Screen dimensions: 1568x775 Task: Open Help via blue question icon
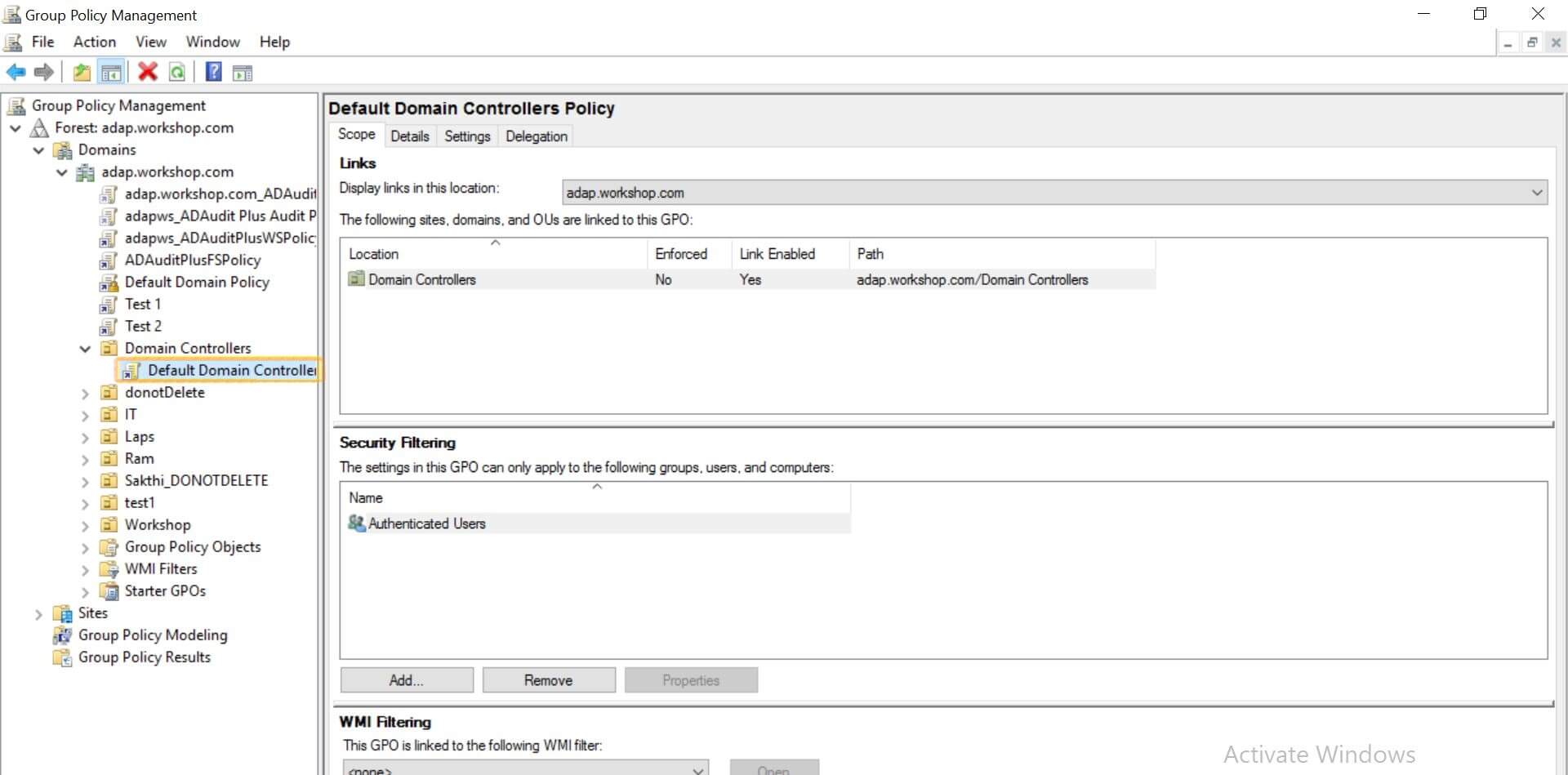pyautogui.click(x=213, y=73)
